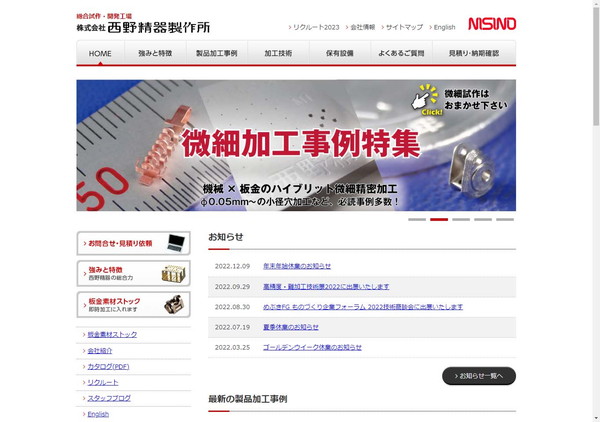The height and width of the screenshot is (422, 600).
Task: Go to the fourth banner slide indicator
Action: pyautogui.click(x=483, y=220)
